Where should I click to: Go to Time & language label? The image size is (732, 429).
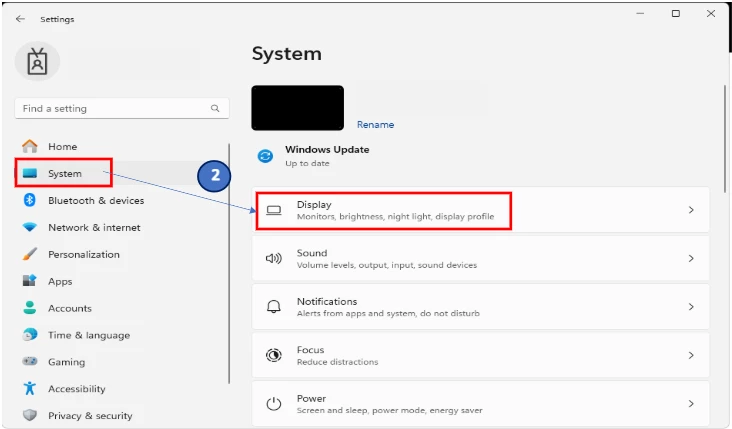tap(89, 335)
